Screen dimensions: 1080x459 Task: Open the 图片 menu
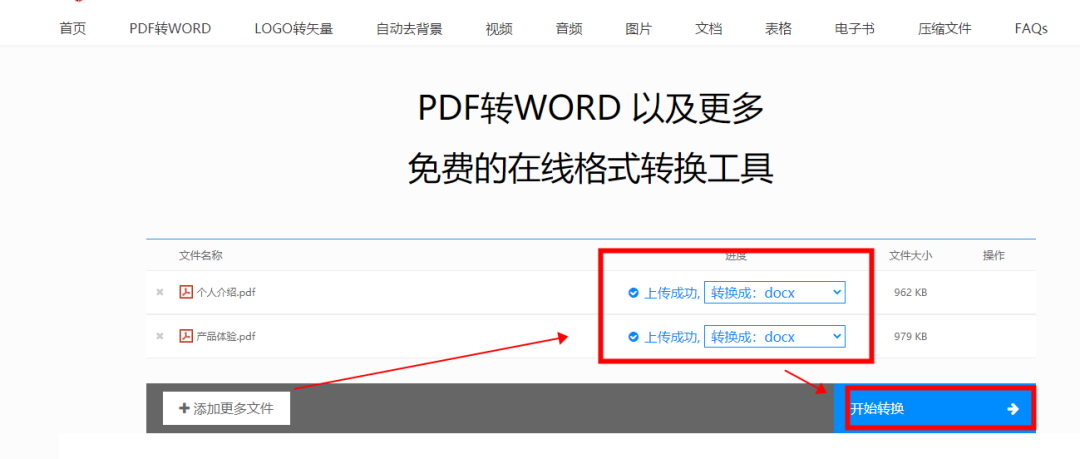pos(638,29)
